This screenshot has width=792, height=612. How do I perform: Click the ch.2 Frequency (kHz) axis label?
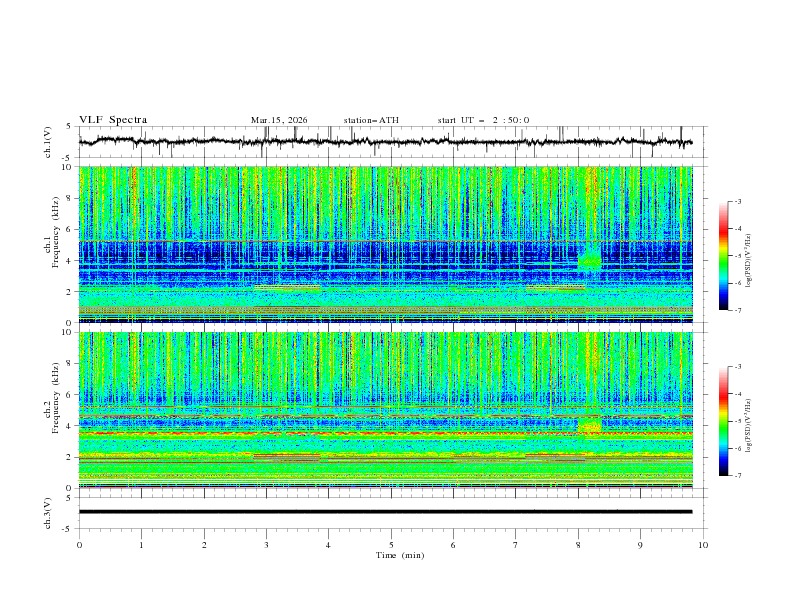click(51, 397)
